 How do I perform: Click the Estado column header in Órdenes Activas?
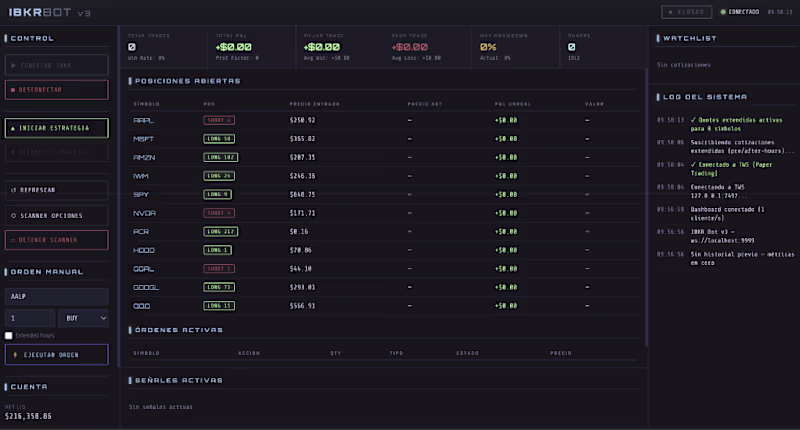[x=467, y=353]
